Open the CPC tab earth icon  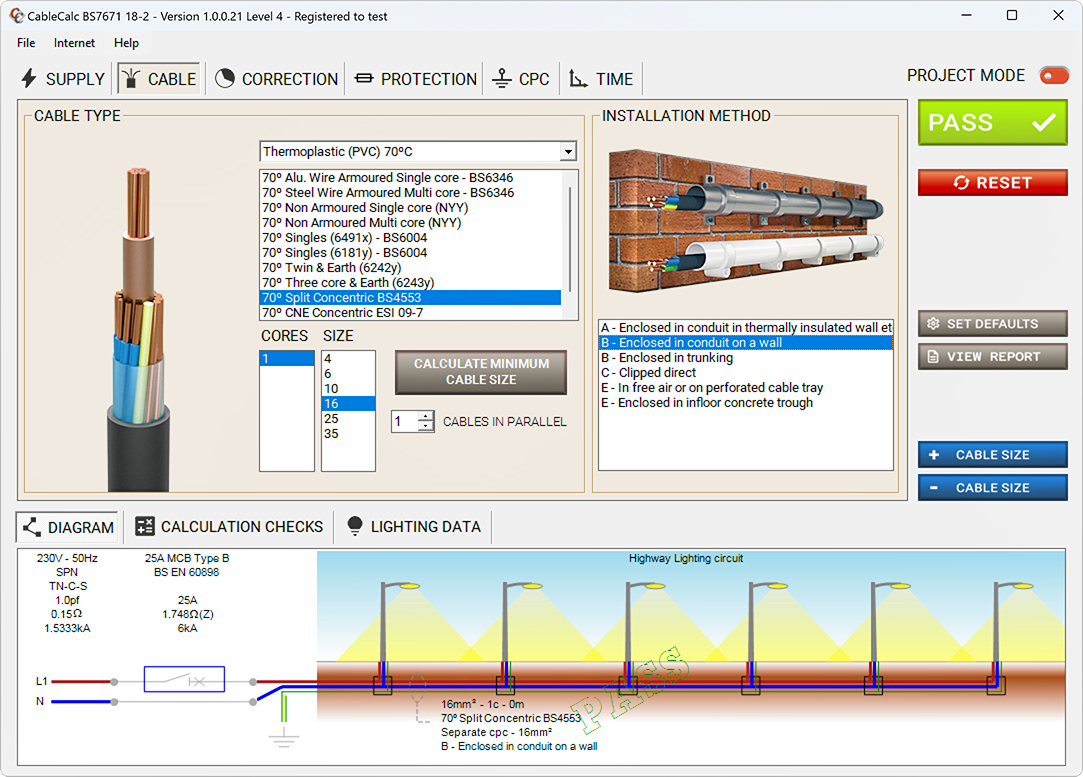500,77
